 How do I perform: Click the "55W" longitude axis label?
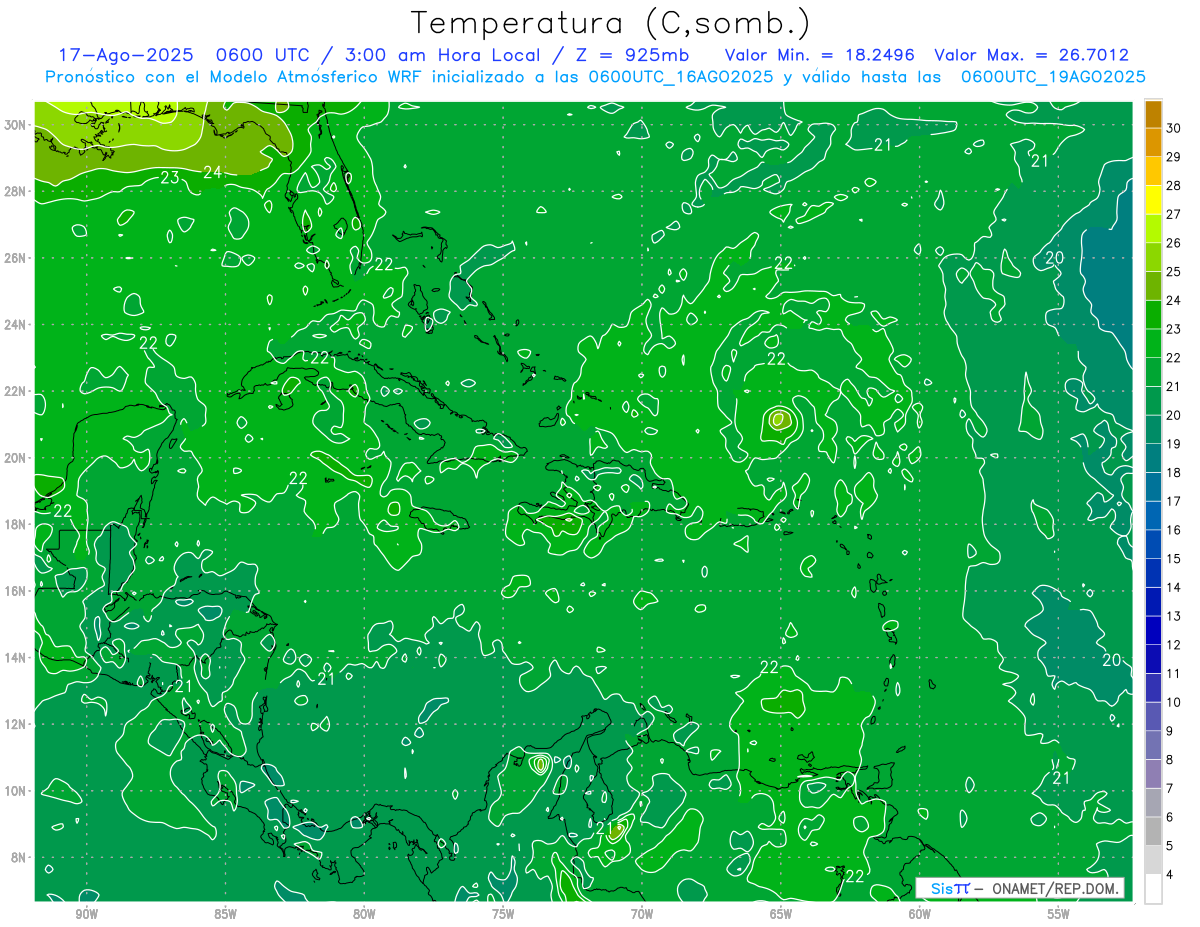(x=1058, y=914)
